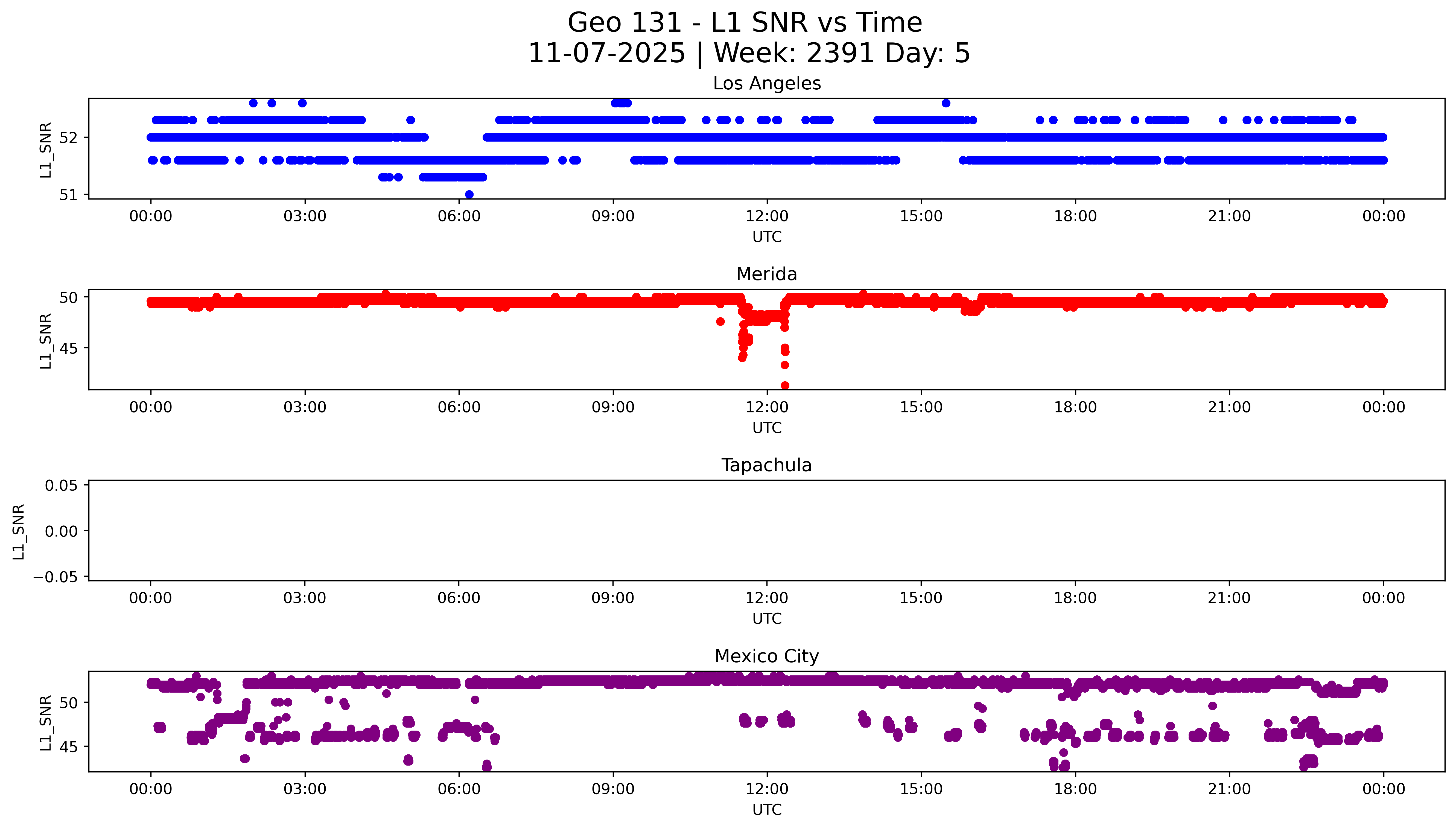1456x829 pixels.
Task: Click the main title 'Geo 131 - L1 SNR vs Time'
Action: [745, 23]
